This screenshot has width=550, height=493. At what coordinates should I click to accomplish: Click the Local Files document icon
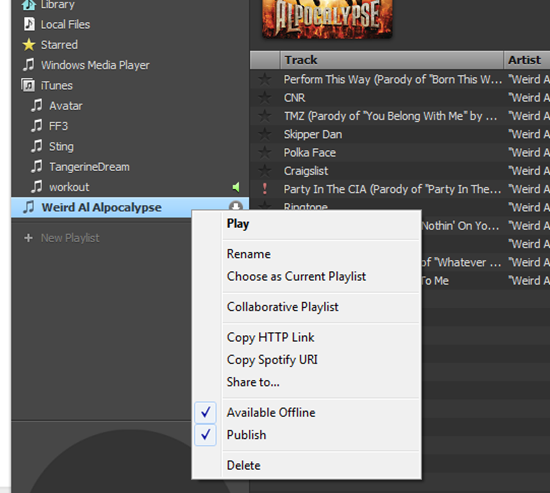coord(29,24)
